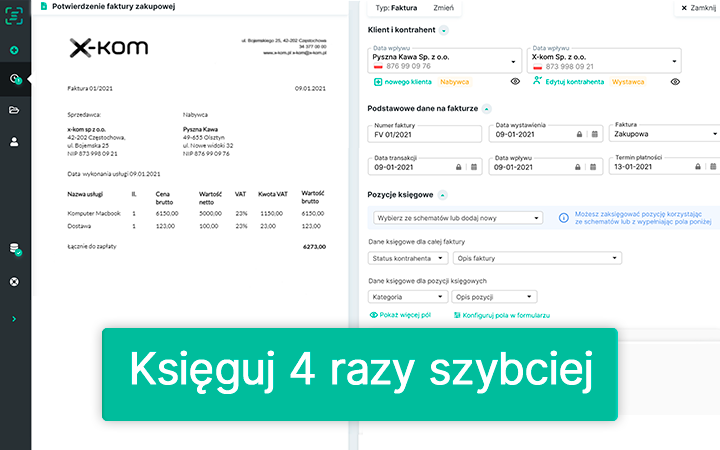The height and width of the screenshot is (450, 720).
Task: Click the eye icon beside Pokaż więcej pól
Action: point(374,315)
